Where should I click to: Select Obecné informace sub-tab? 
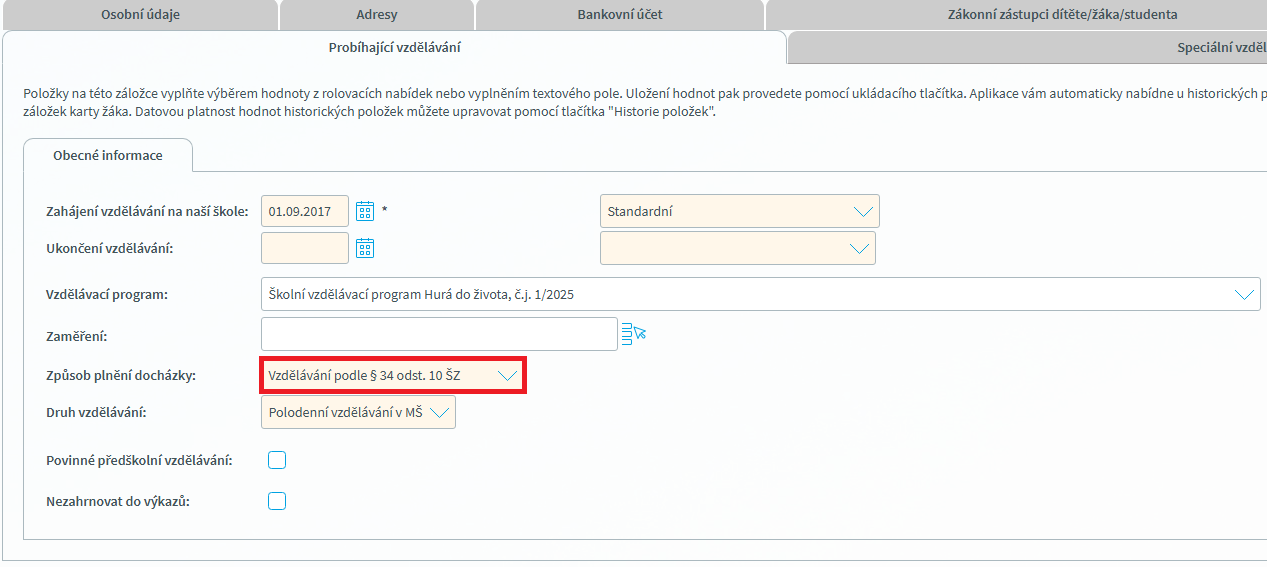(108, 155)
